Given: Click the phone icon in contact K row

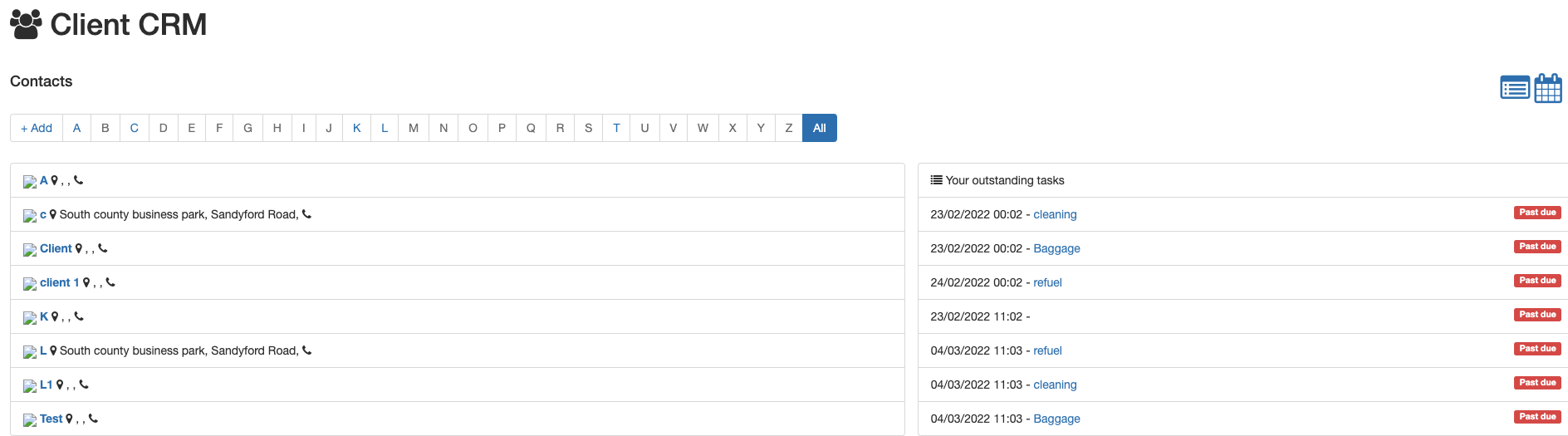Looking at the screenshot, I should click(79, 316).
